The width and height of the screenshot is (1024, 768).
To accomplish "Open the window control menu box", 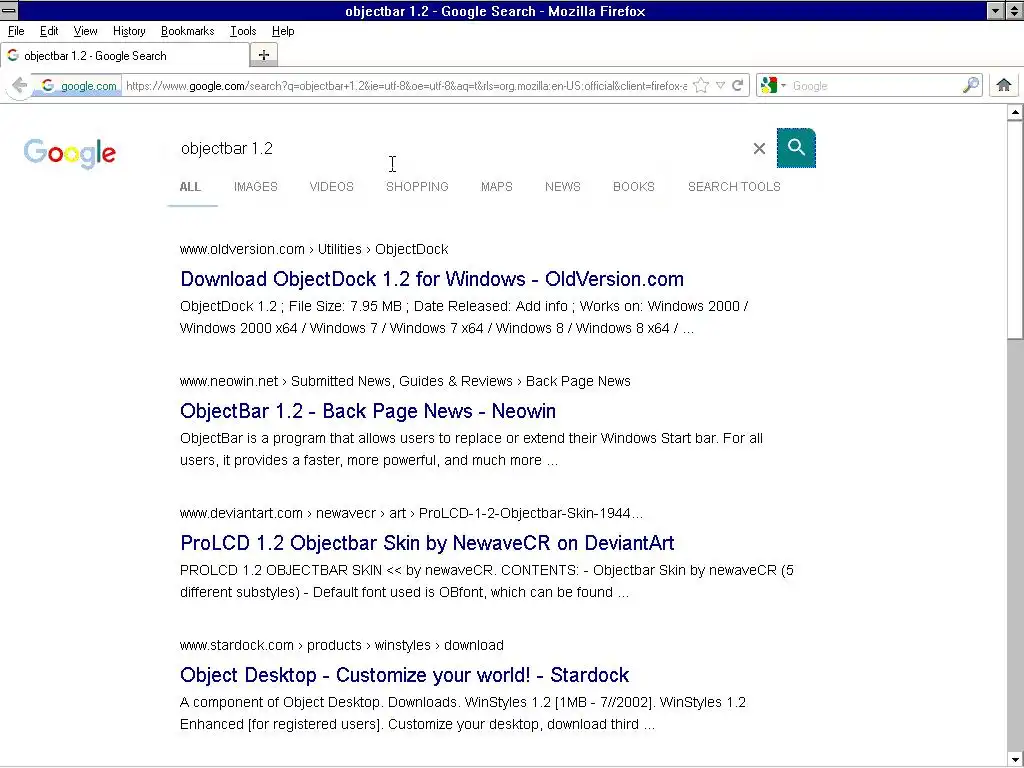I will coord(9,10).
